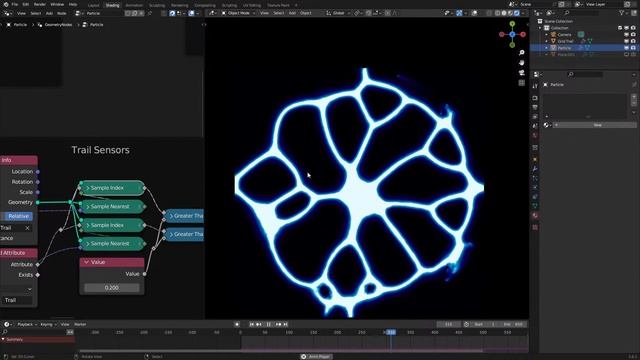
Task: Open the 3D viewport editor type dropdown
Action: point(212,13)
